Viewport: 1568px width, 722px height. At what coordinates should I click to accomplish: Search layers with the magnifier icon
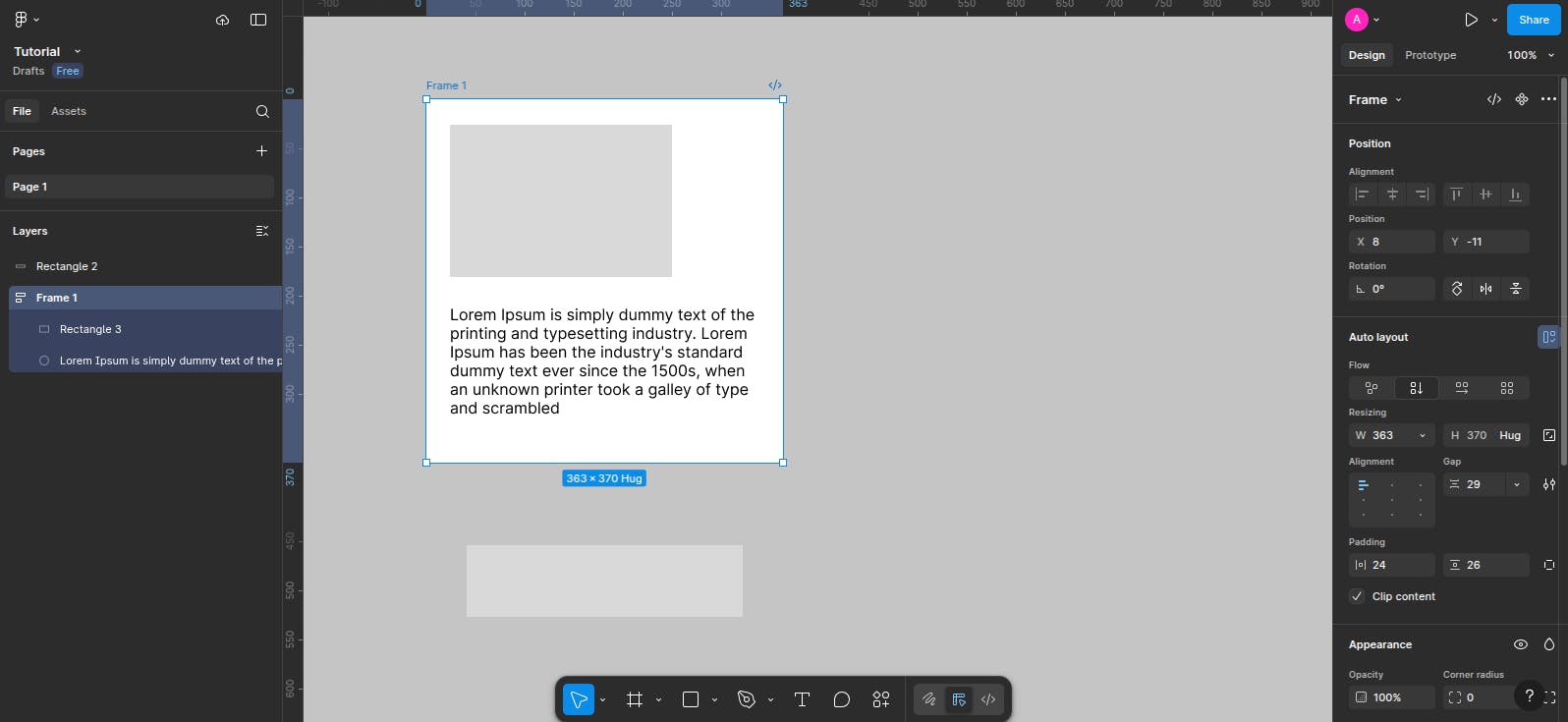262,111
